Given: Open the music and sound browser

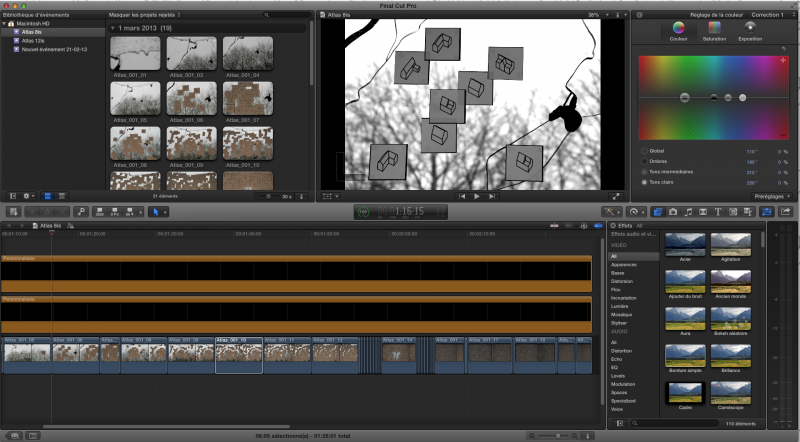Looking at the screenshot, I should pyautogui.click(x=689, y=212).
